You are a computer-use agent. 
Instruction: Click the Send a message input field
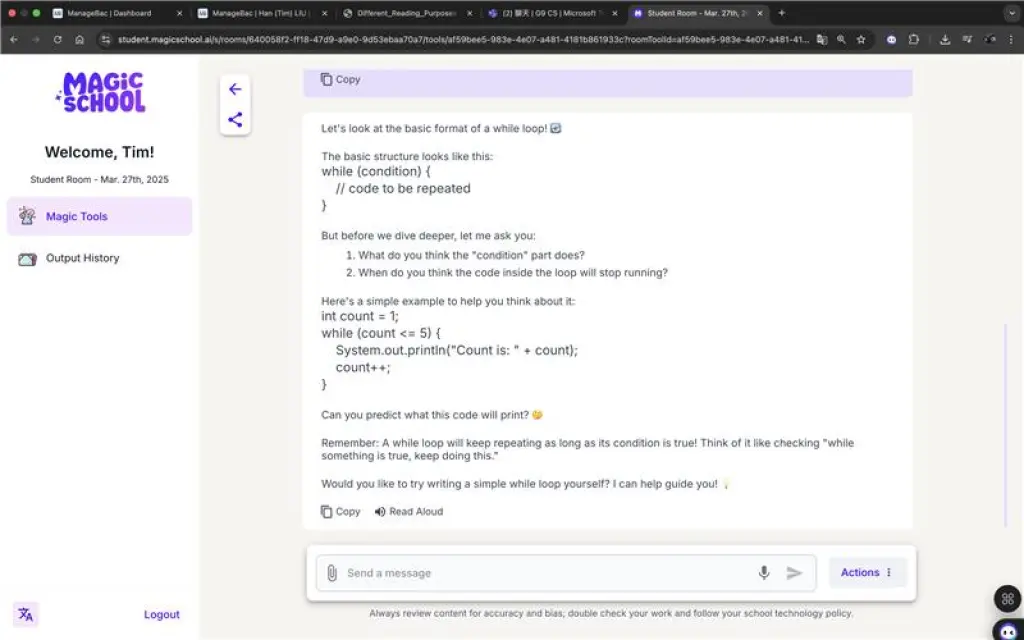tap(547, 573)
